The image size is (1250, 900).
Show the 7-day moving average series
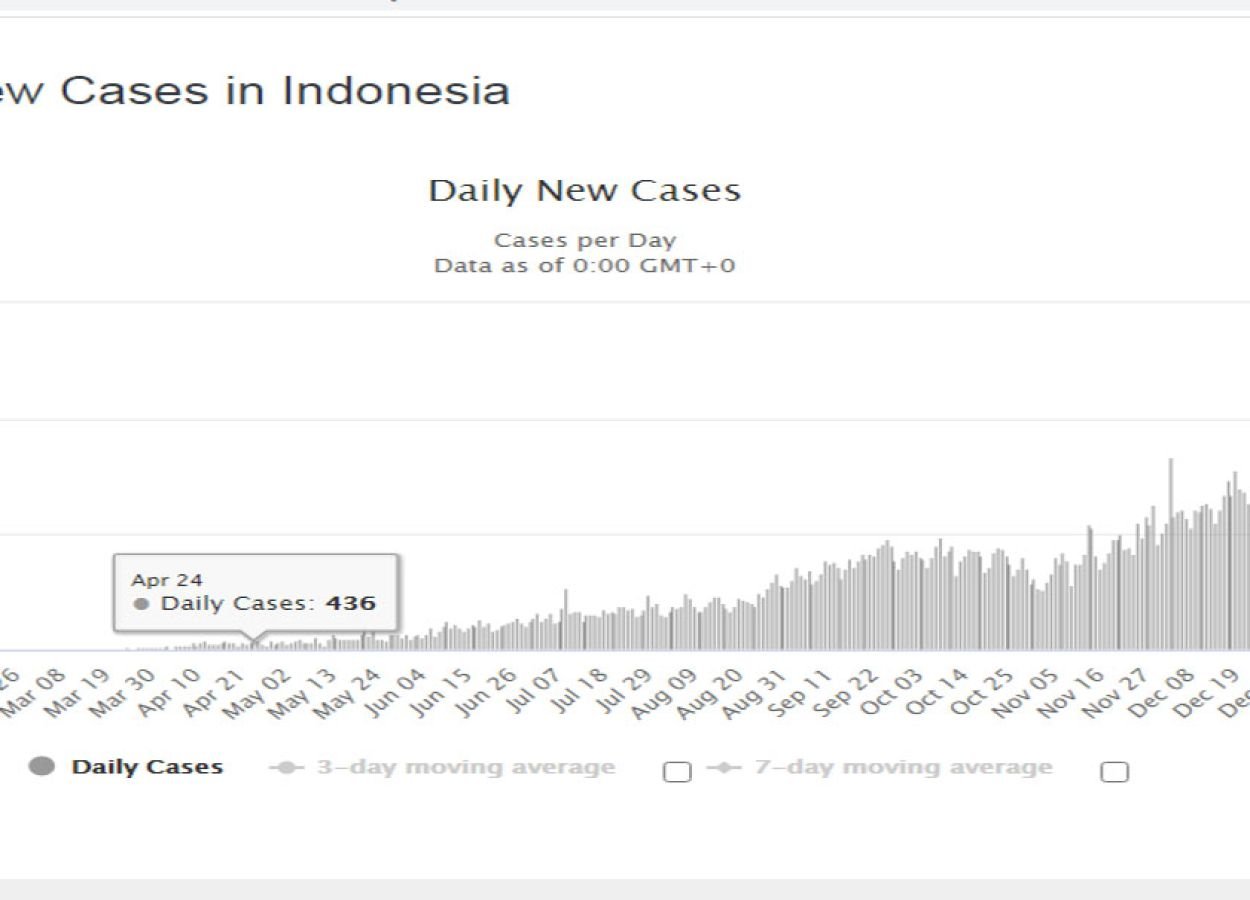coord(903,768)
